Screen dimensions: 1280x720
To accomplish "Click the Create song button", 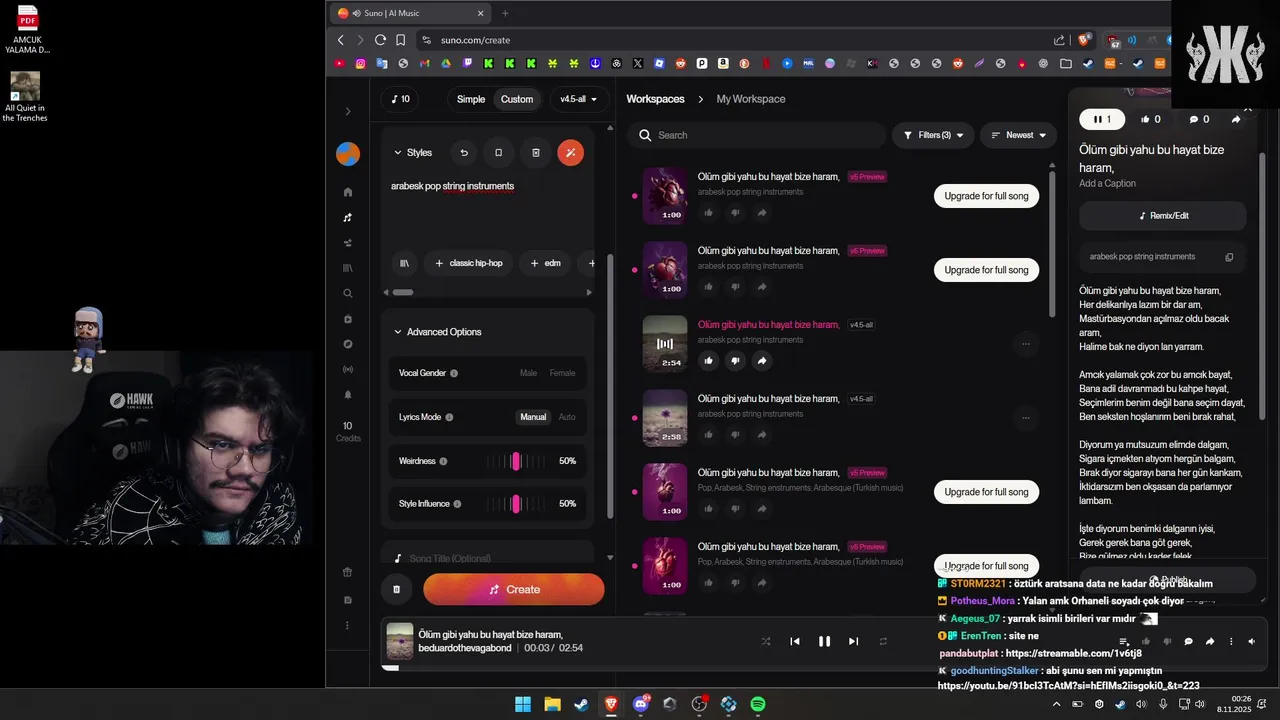I will click(x=514, y=590).
